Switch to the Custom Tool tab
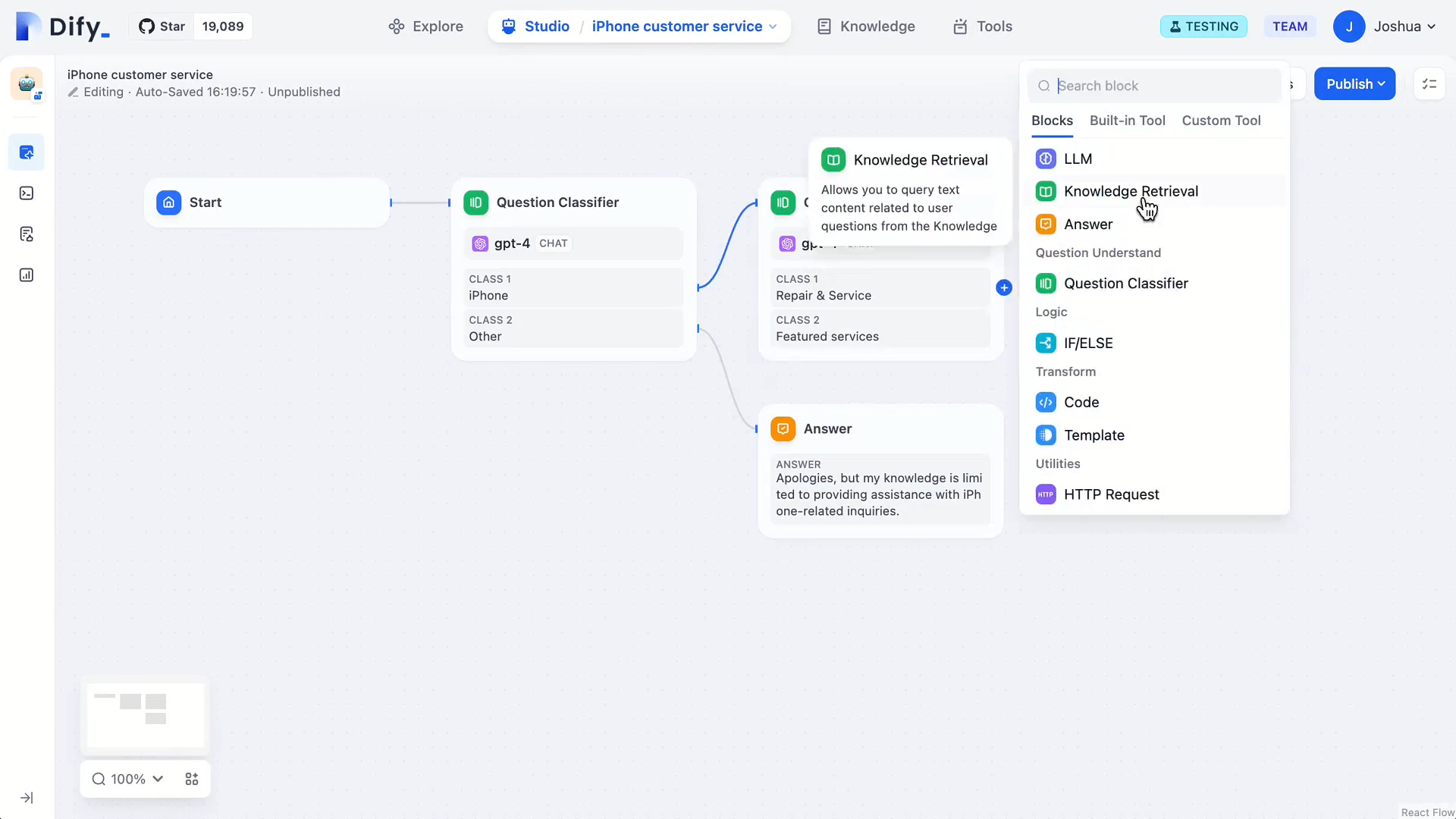Viewport: 1456px width, 819px height. coord(1221,119)
